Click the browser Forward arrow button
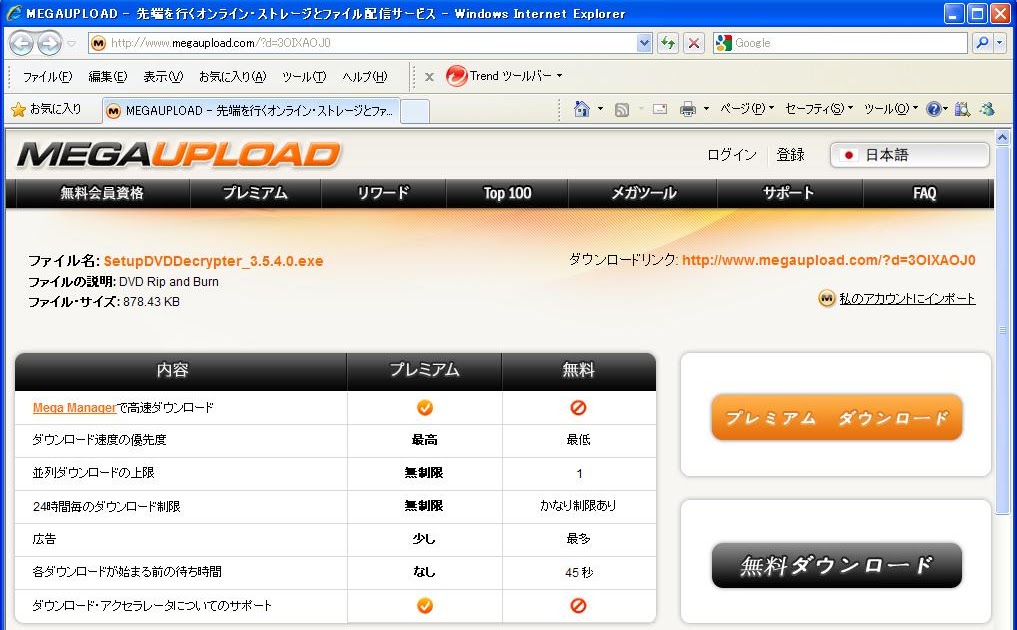1017x630 pixels. tap(49, 43)
